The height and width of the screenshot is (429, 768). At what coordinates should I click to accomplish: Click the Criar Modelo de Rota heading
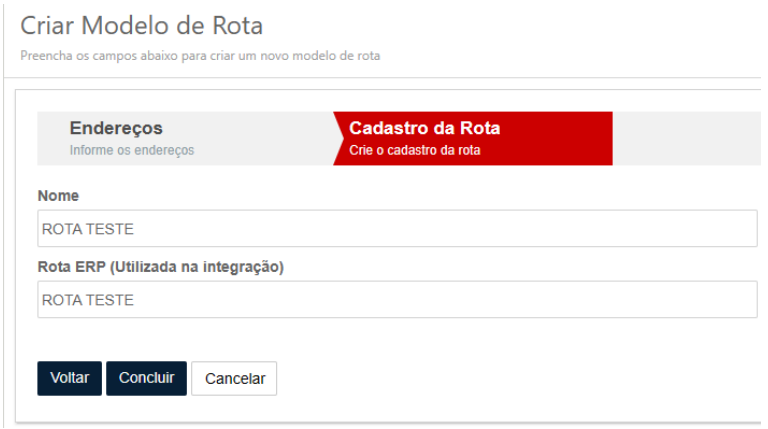click(141, 25)
